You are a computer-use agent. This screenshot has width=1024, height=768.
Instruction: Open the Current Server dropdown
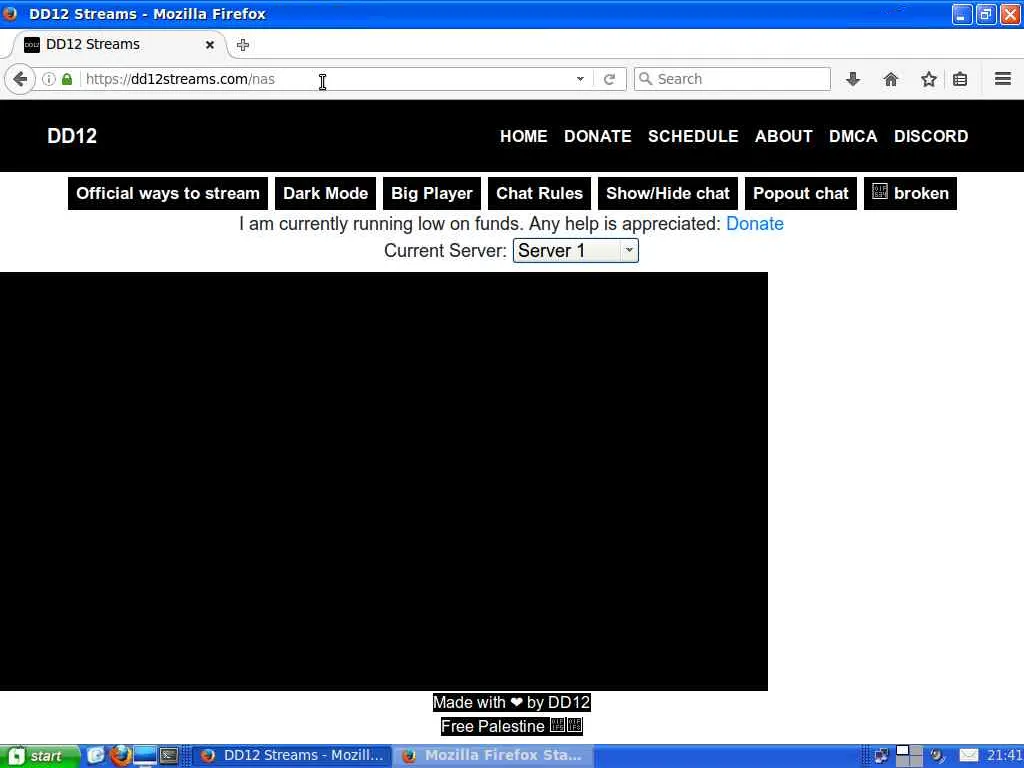575,251
